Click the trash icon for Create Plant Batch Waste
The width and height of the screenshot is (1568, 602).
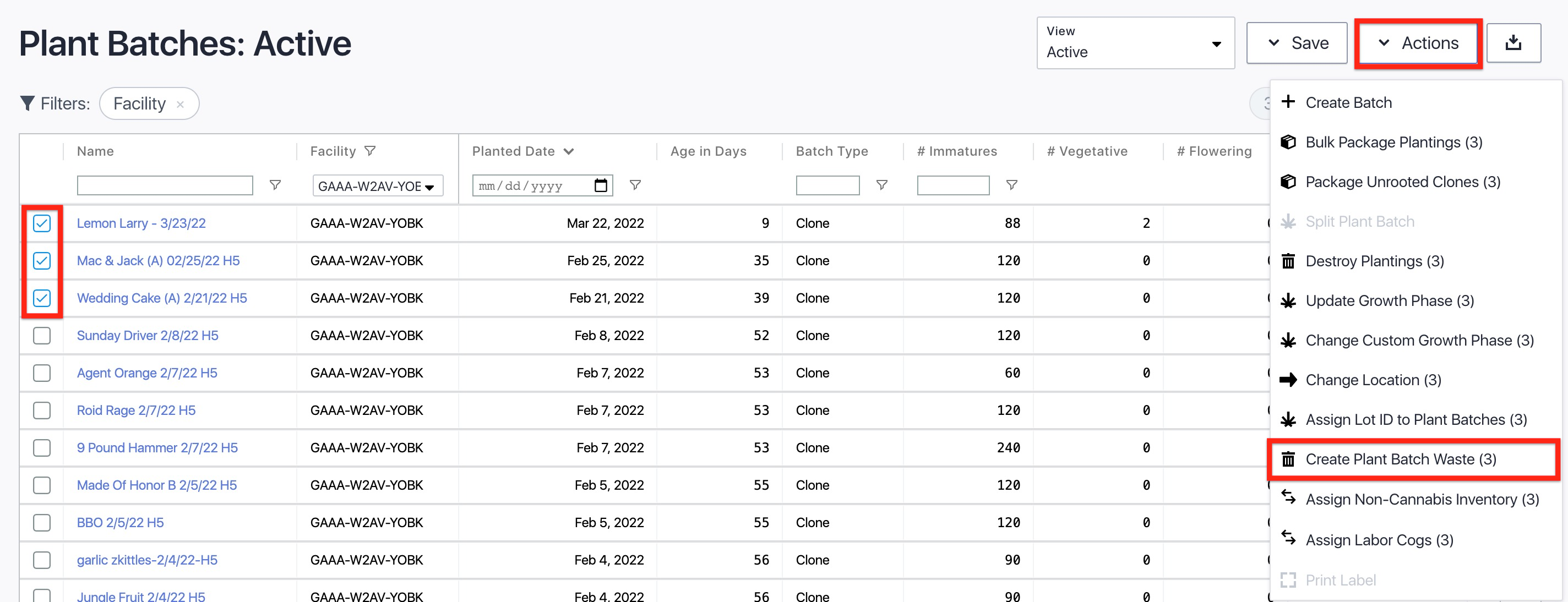(1288, 459)
